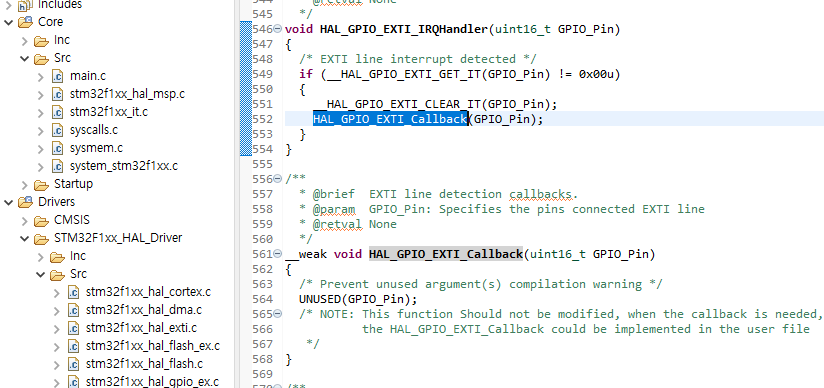The height and width of the screenshot is (388, 824).
Task: Open sysmem.c file
Action: (96, 148)
